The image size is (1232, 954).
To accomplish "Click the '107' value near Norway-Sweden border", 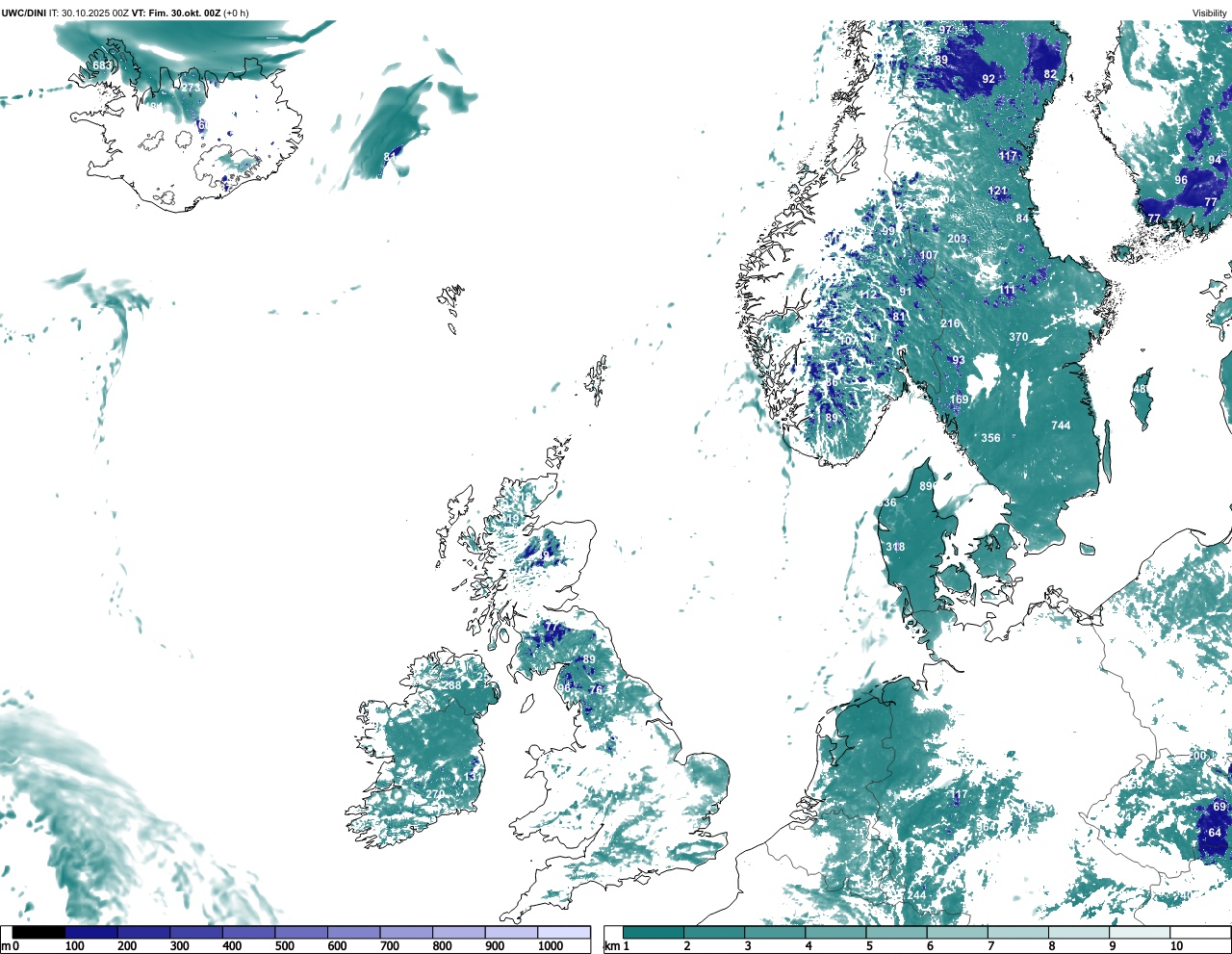I will point(929,256).
